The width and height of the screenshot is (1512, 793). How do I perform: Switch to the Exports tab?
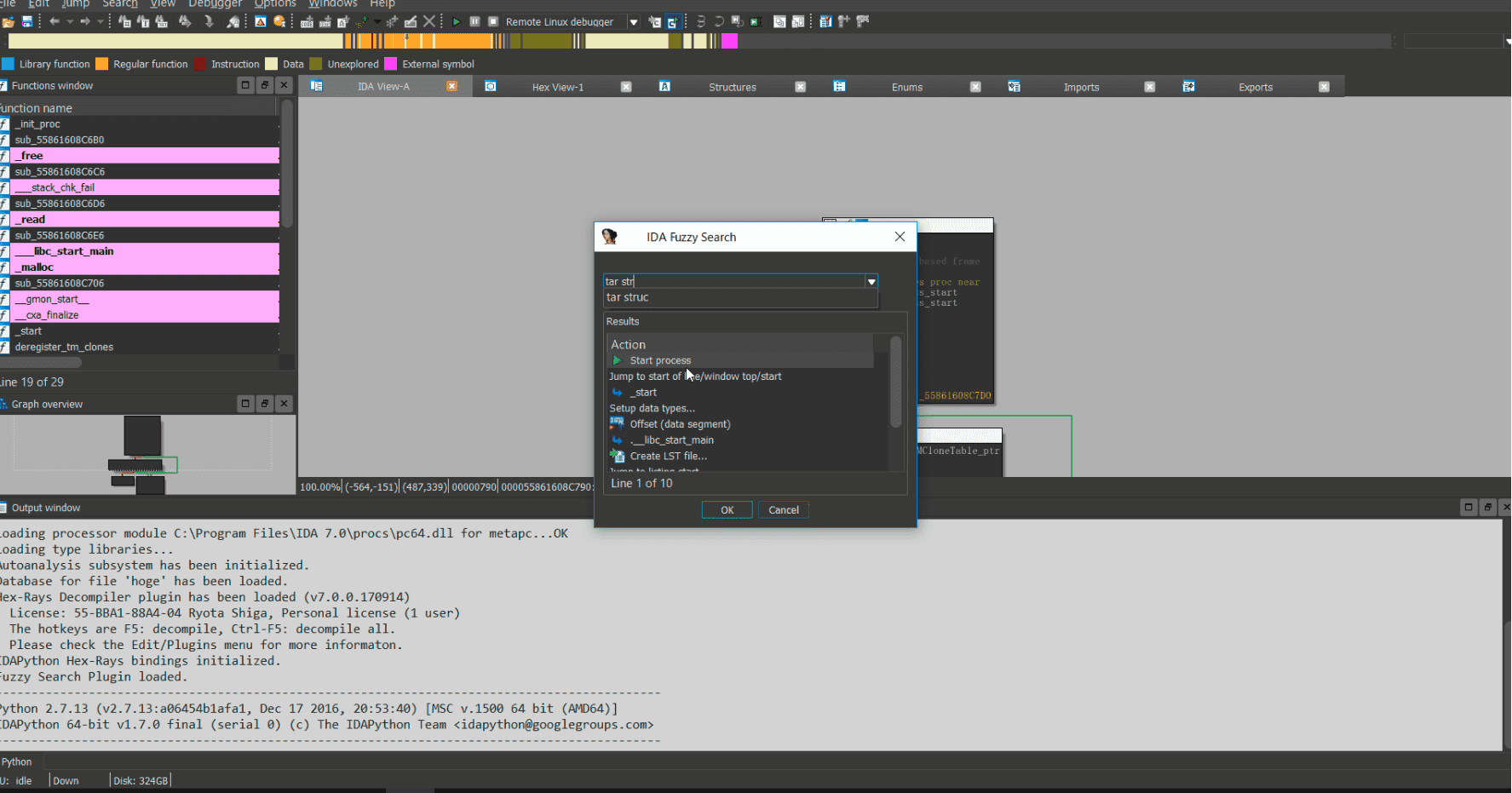pos(1256,87)
